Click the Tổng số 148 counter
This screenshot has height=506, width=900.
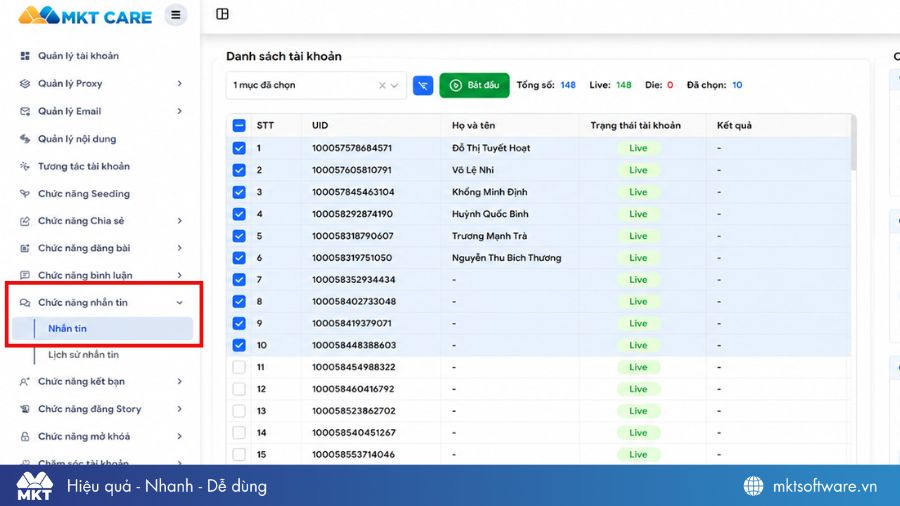(546, 85)
